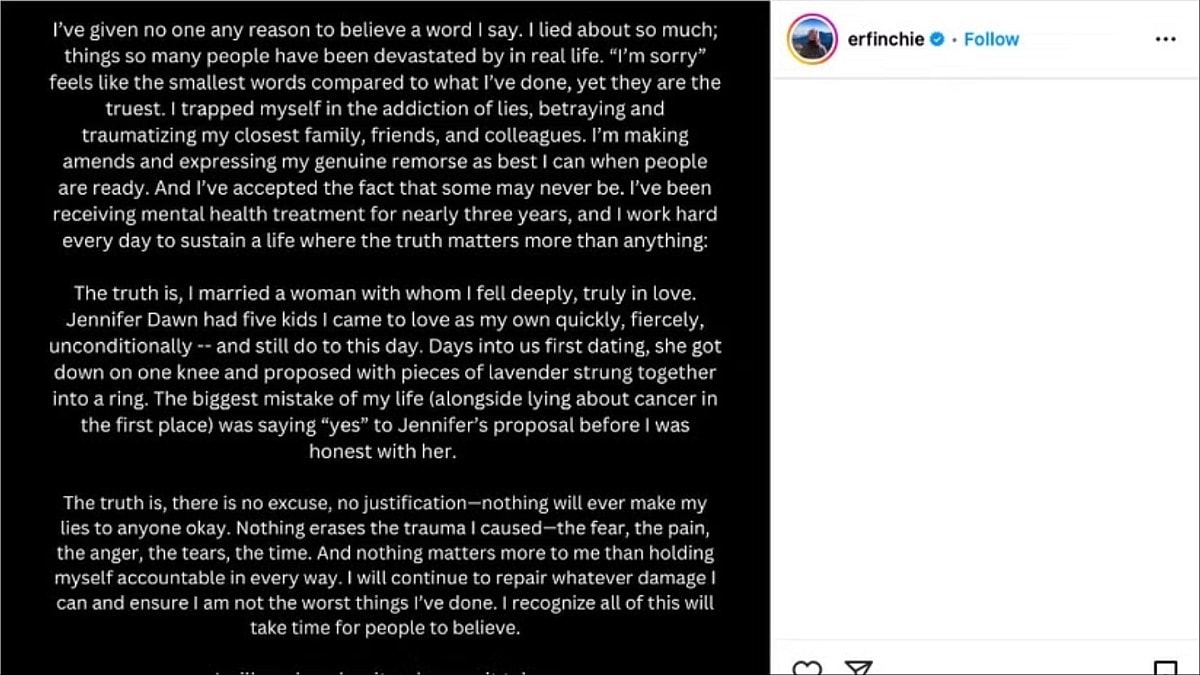1200x675 pixels.
Task: Like the post with the heart icon
Action: (807, 668)
